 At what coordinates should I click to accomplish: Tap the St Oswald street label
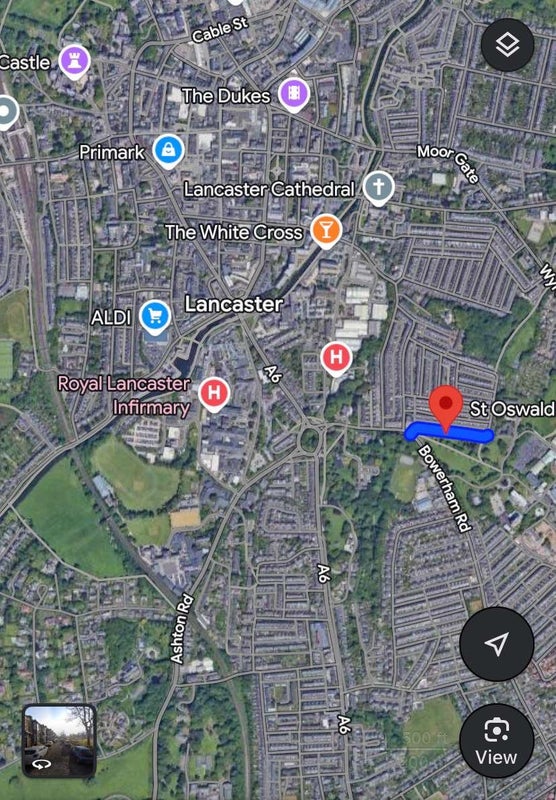click(x=512, y=409)
